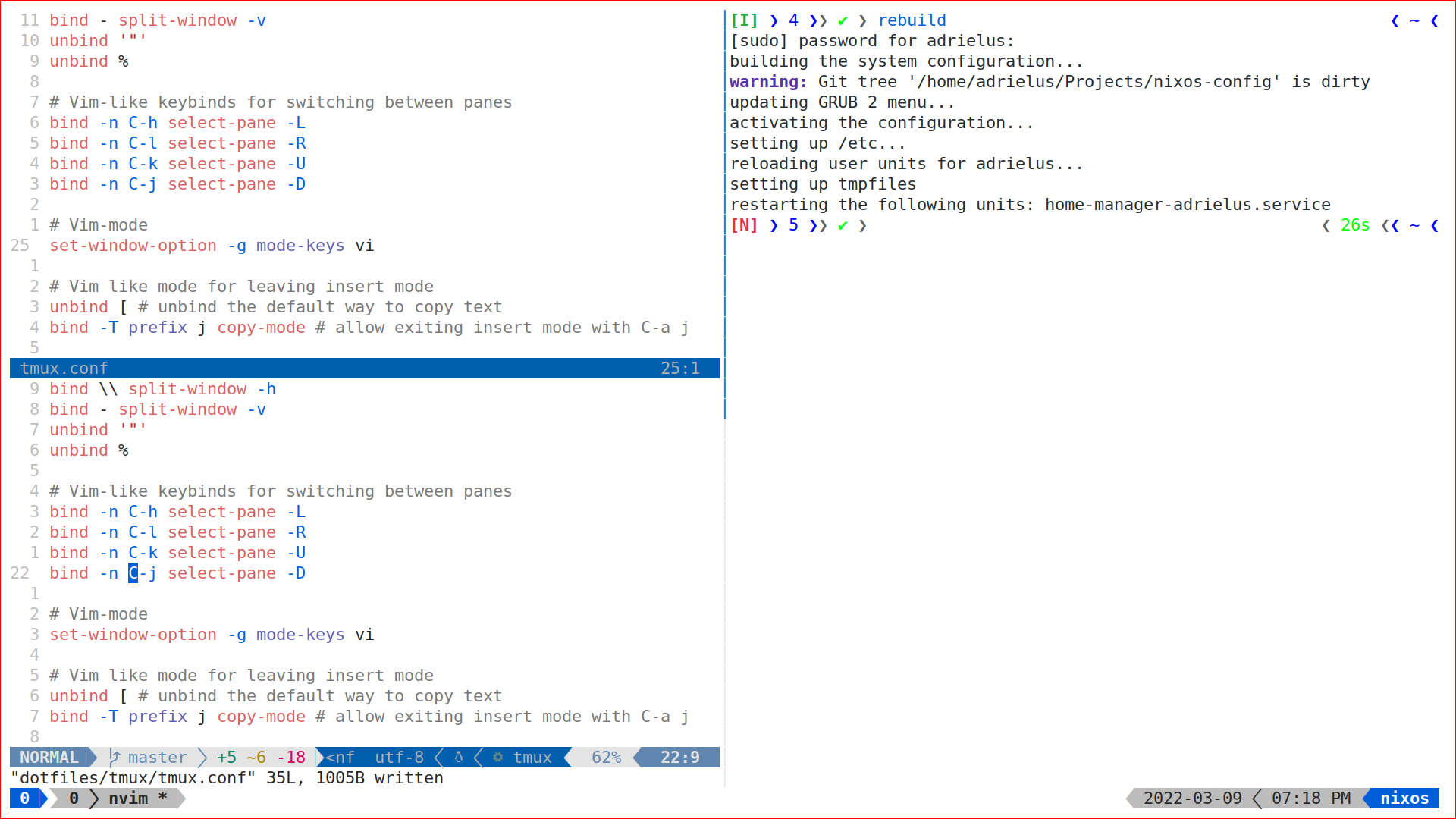Click 'updating GRUB 2 menu...' output line
The width and height of the screenshot is (1456, 819).
pos(842,102)
